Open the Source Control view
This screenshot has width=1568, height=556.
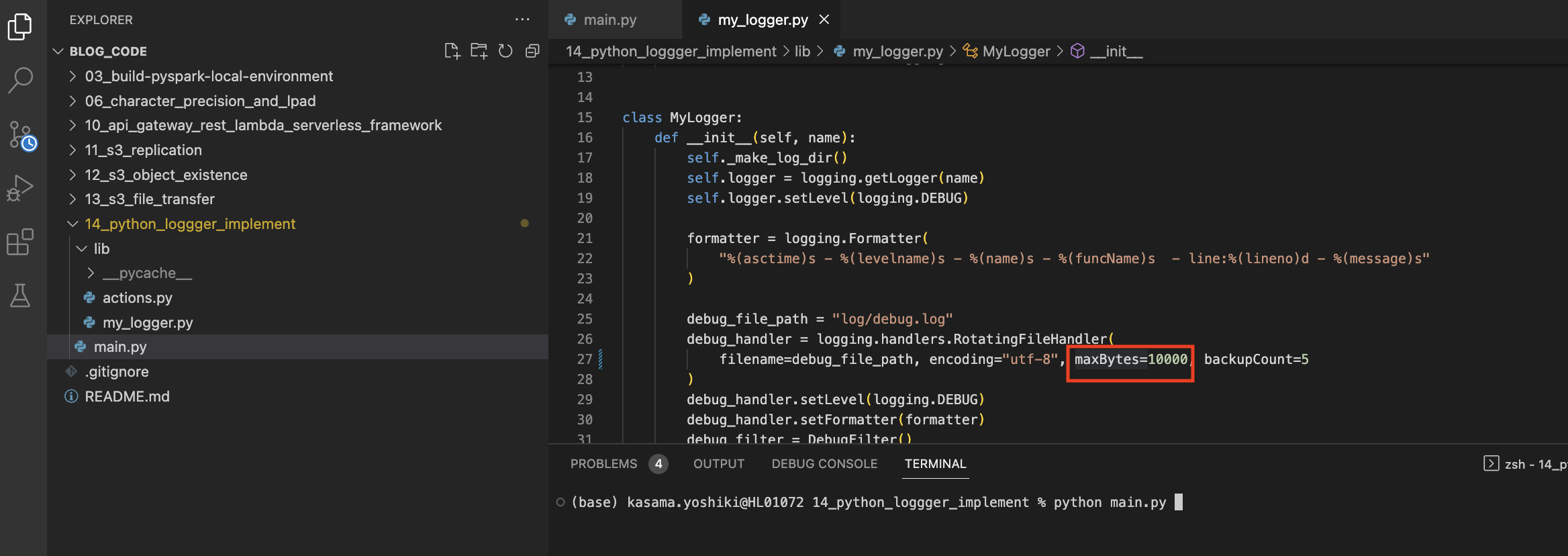pos(22,135)
